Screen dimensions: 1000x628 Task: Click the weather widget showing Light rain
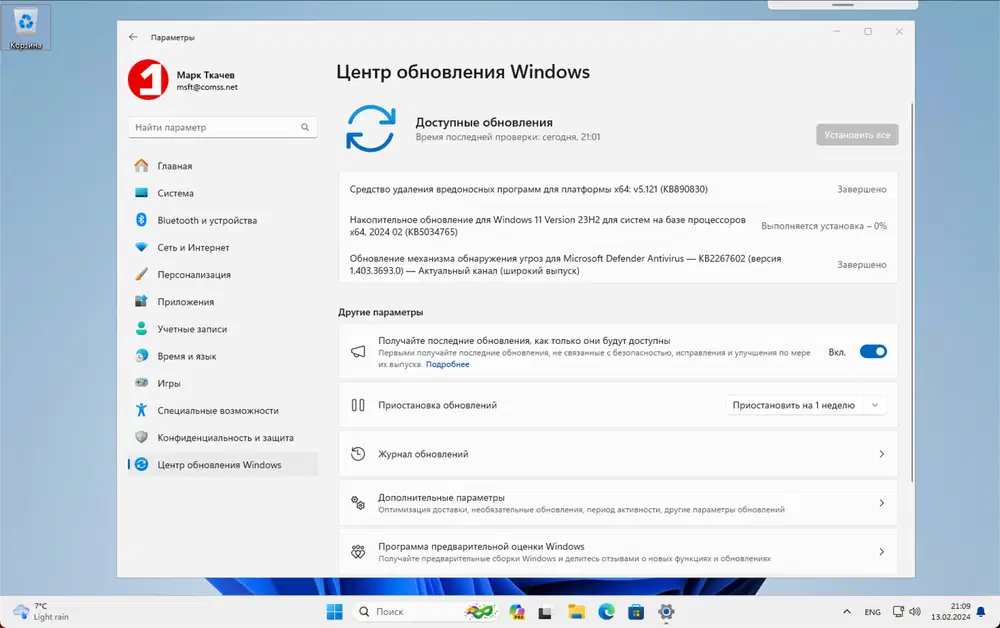pos(41,611)
